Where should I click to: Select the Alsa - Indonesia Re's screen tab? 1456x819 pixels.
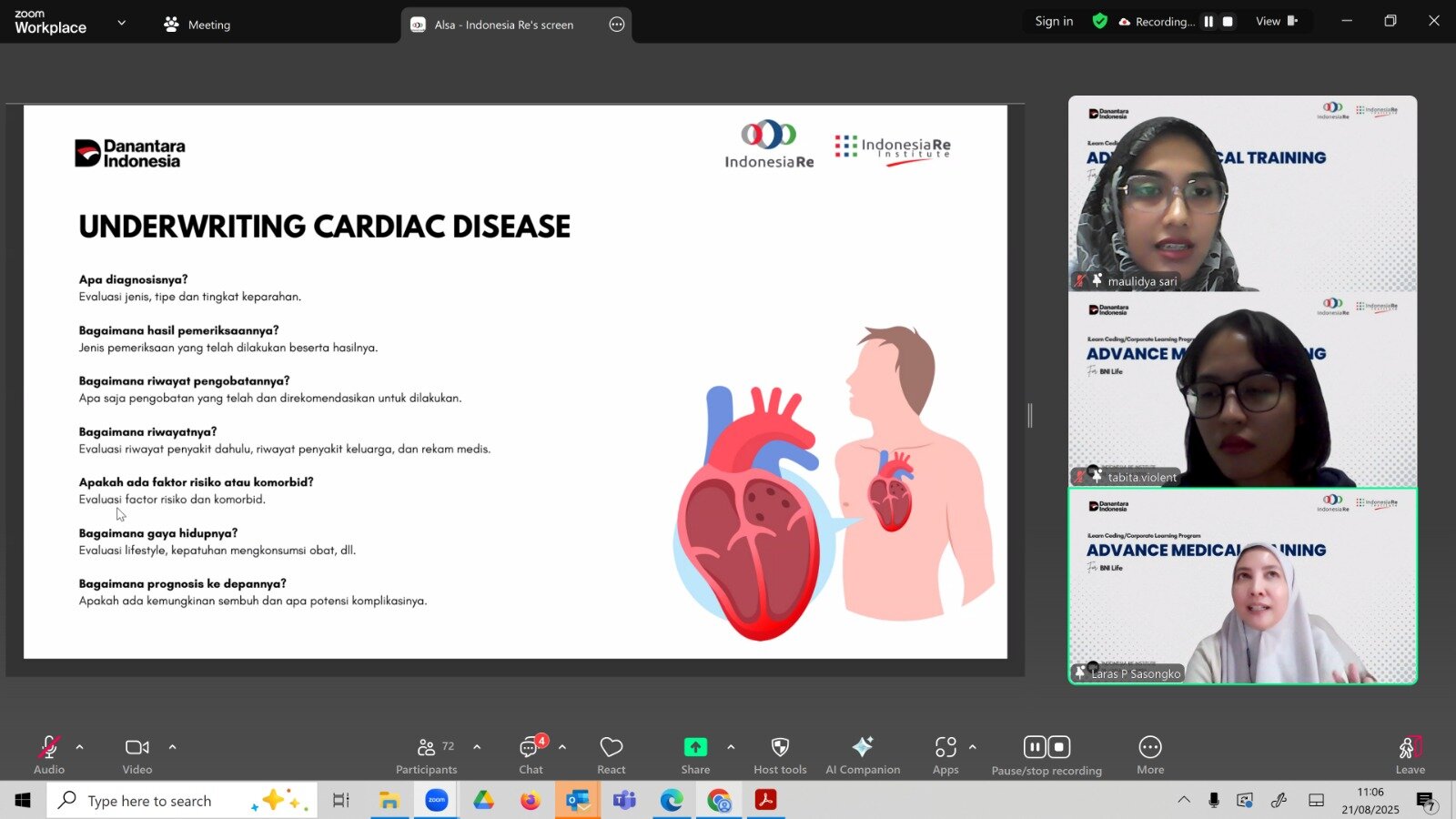pos(503,25)
